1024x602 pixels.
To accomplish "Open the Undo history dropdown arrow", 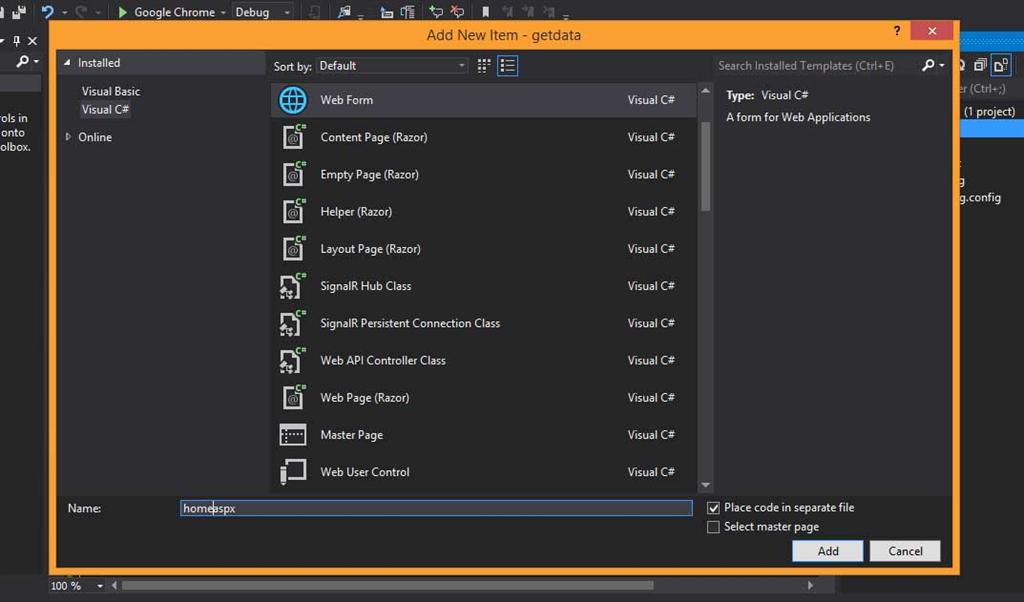I will 65,12.
